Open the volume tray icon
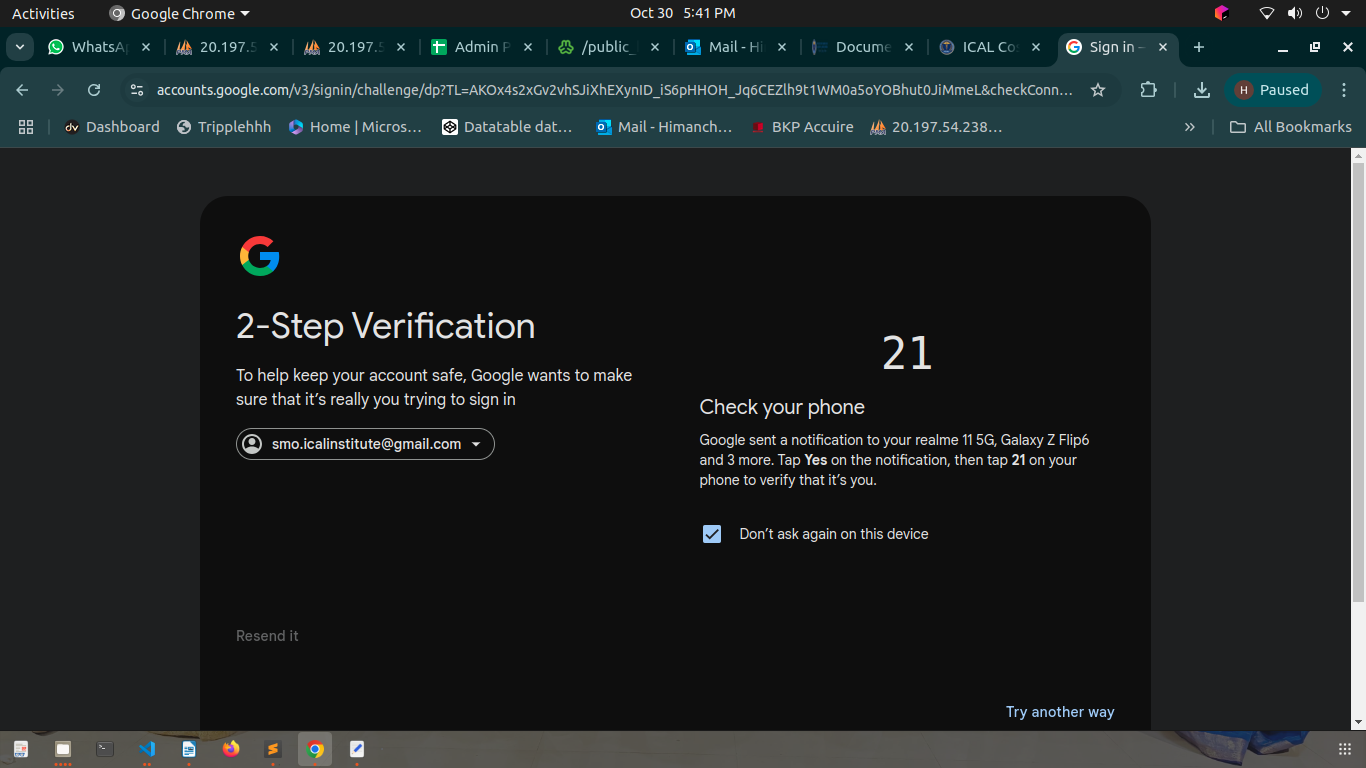This screenshot has height=768, width=1366. point(1295,13)
